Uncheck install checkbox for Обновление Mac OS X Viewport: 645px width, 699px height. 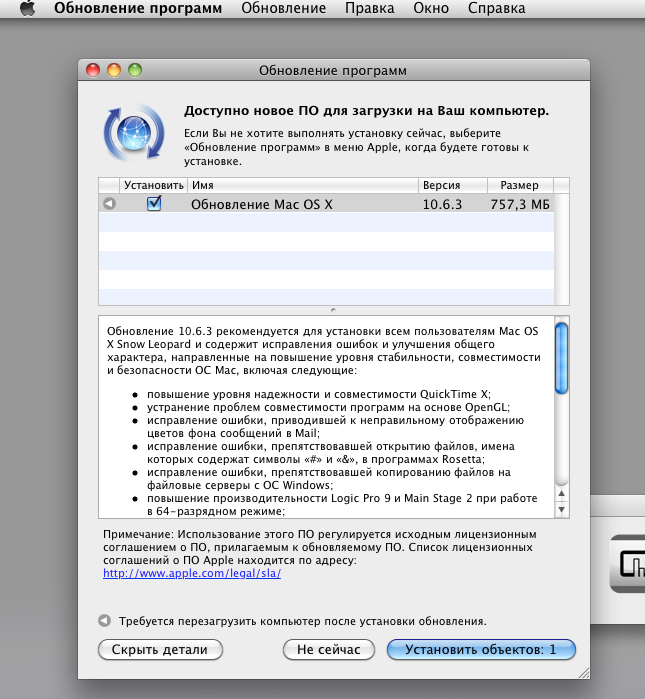154,204
